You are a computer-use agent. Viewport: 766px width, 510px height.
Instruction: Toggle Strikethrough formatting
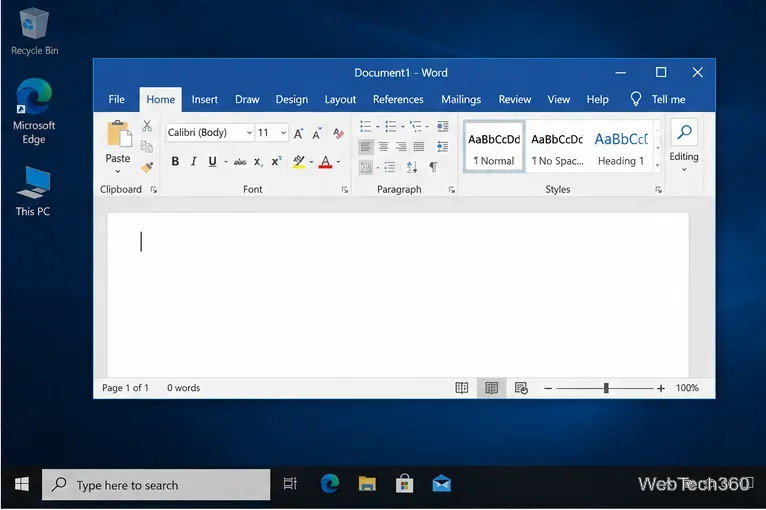click(239, 162)
